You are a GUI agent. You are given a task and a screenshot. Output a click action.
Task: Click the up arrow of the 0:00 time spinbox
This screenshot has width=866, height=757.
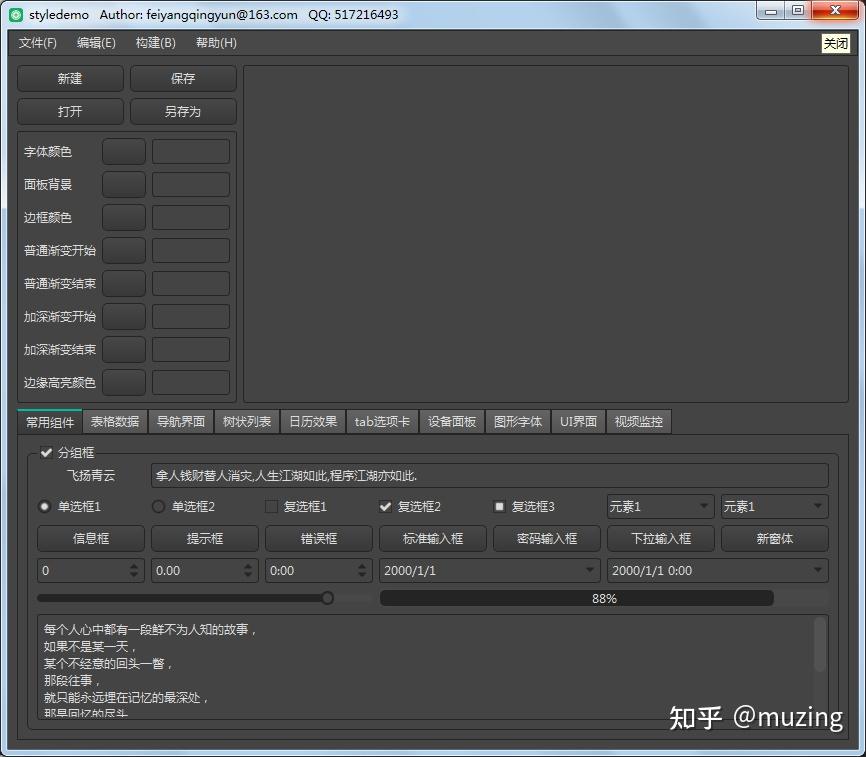click(x=362, y=566)
